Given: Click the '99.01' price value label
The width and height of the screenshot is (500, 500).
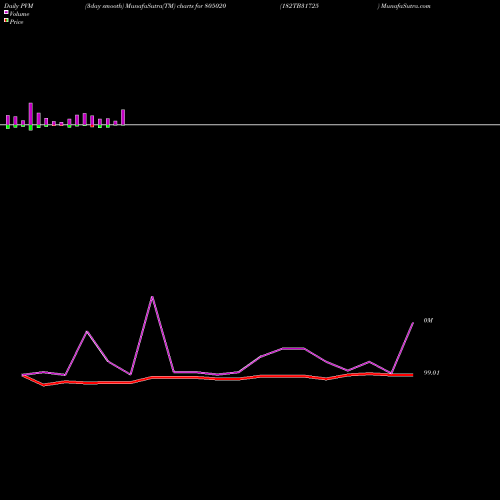Looking at the screenshot, I should [x=431, y=373].
